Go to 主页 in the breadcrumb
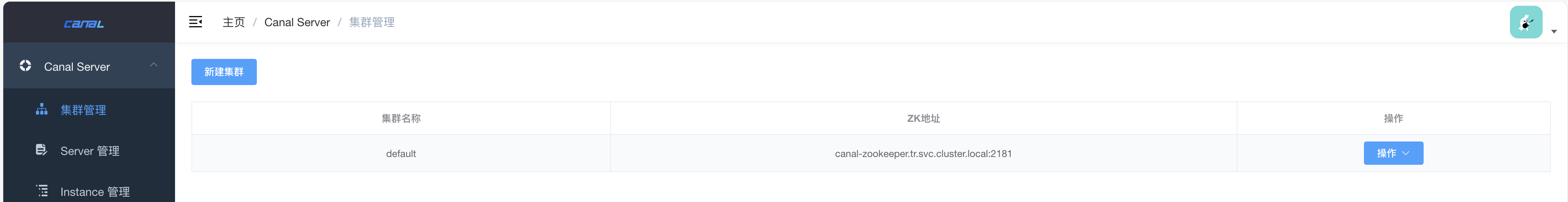The image size is (1568, 202). coord(234,22)
